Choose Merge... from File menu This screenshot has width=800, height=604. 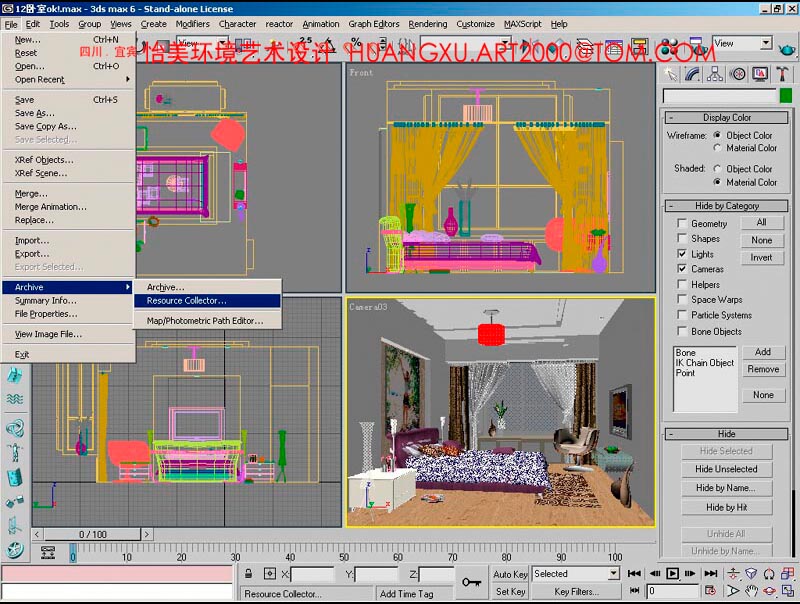click(x=68, y=193)
